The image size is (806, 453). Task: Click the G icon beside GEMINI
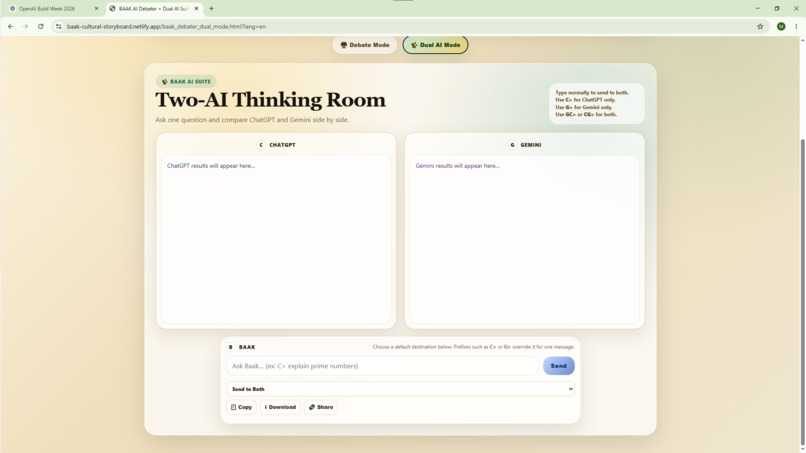point(512,145)
